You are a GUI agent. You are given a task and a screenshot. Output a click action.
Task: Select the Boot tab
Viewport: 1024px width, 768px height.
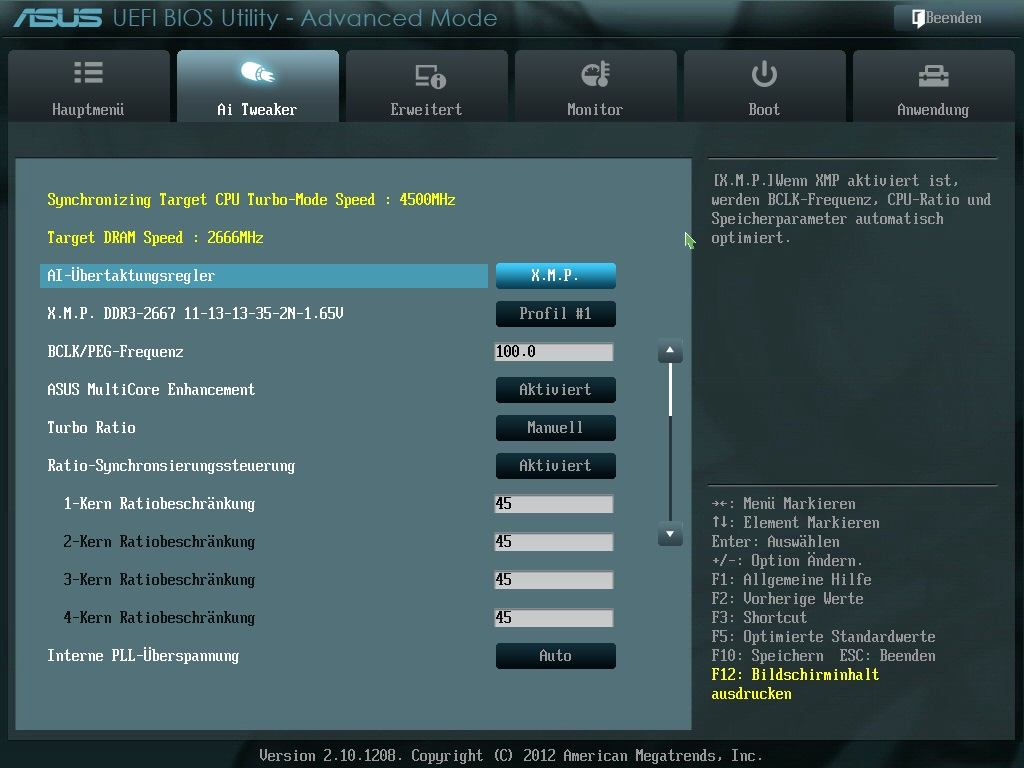[764, 86]
